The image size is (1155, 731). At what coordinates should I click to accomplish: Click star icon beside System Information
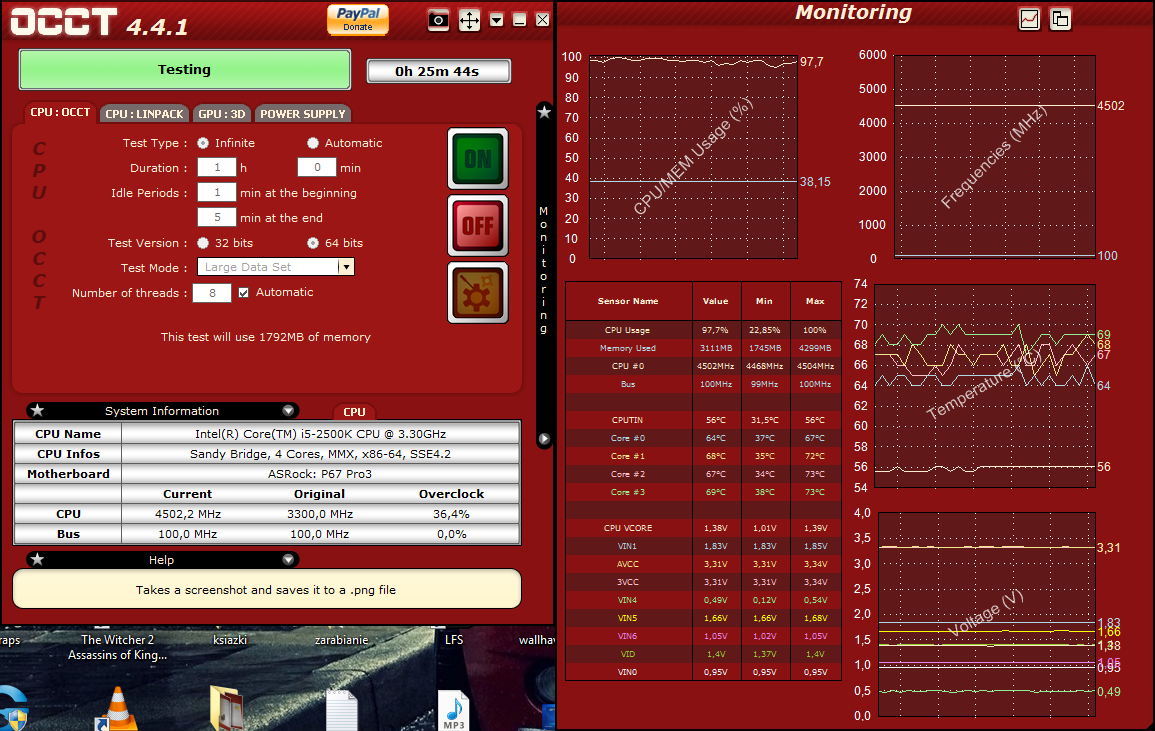click(x=38, y=410)
